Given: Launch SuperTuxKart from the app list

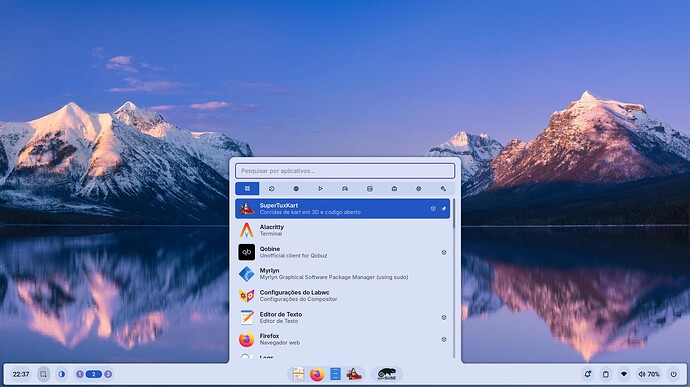Looking at the screenshot, I should coord(342,209).
